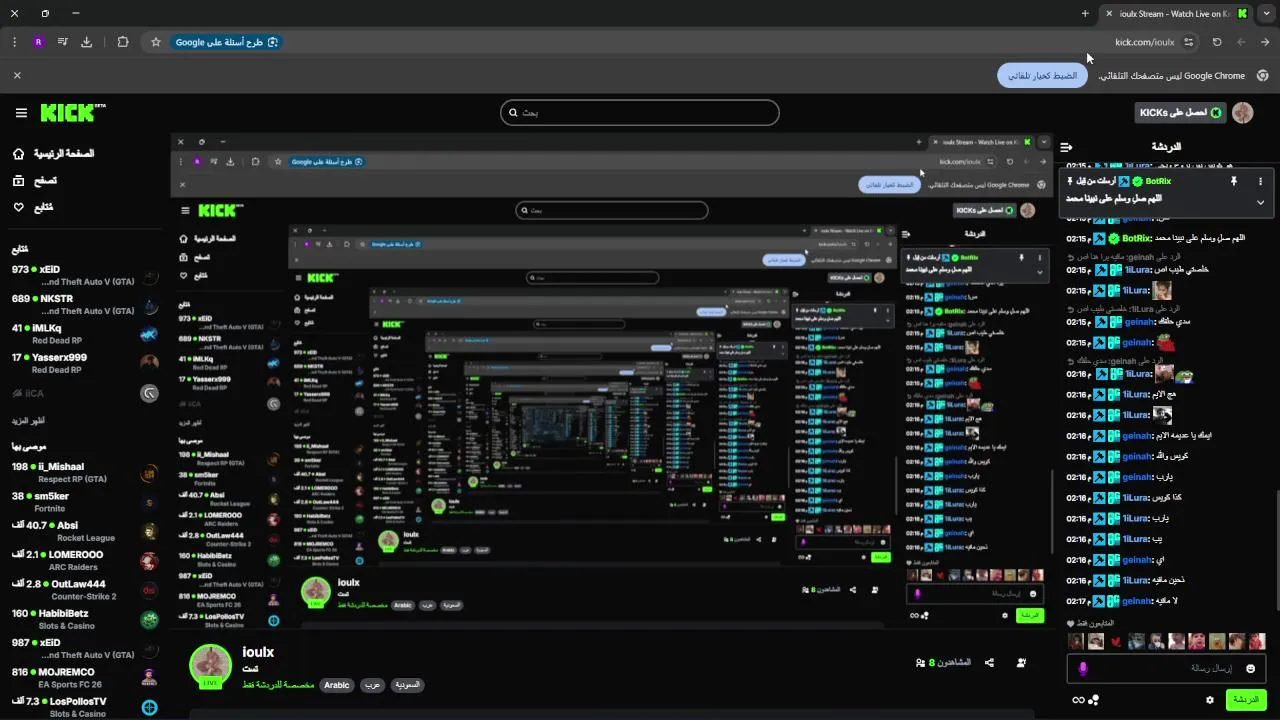Click the follow user icon beside share

[1021, 663]
